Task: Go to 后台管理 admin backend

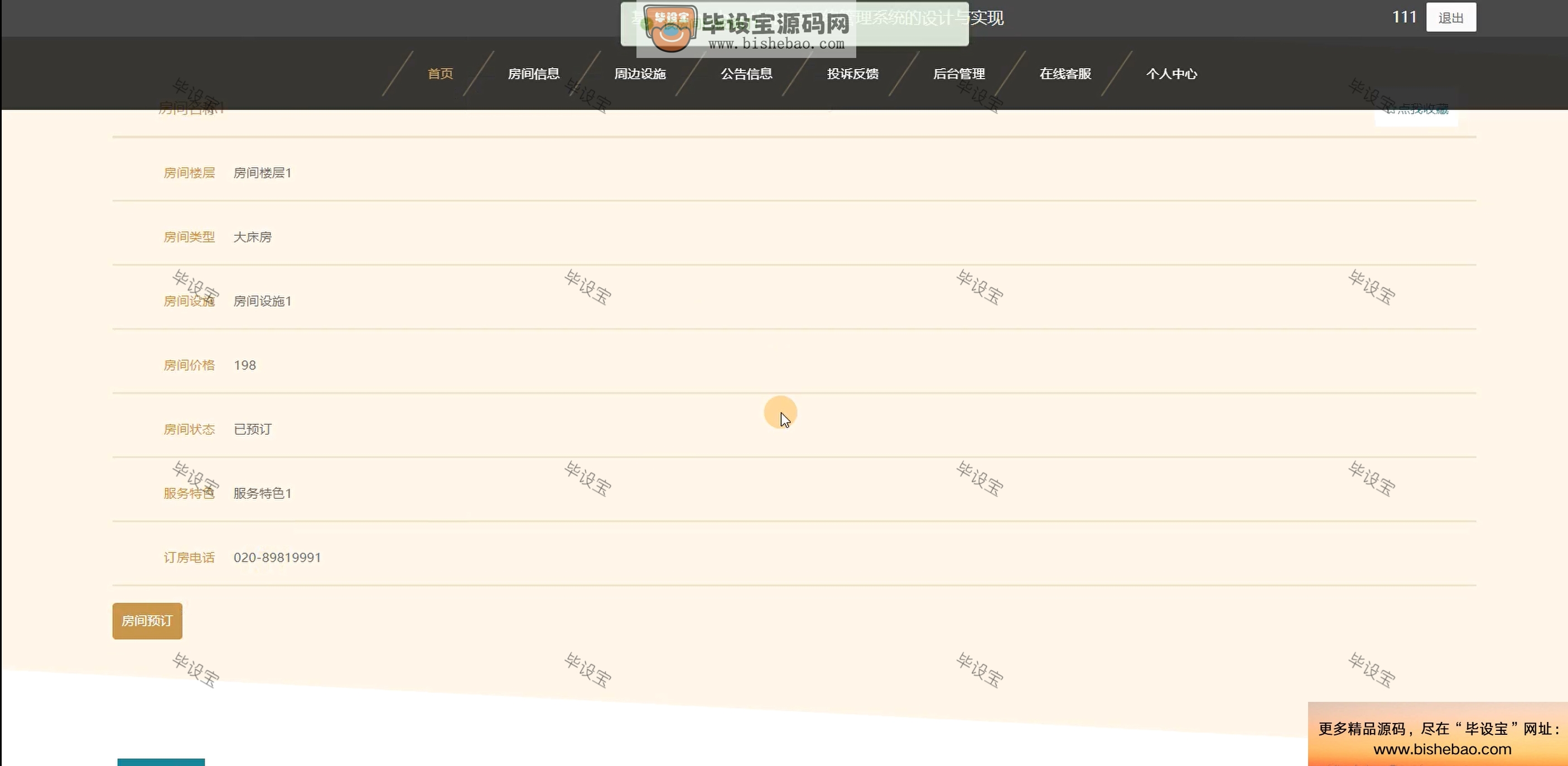Action: point(959,74)
